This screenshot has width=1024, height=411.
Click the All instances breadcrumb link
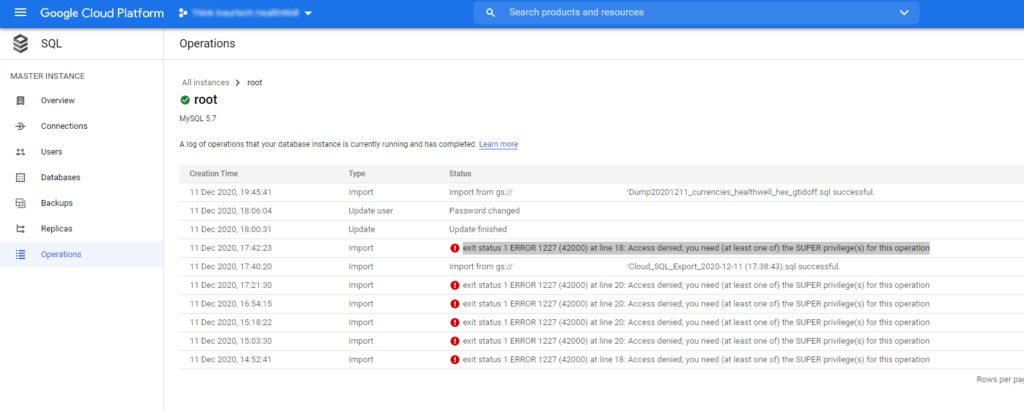pos(206,82)
